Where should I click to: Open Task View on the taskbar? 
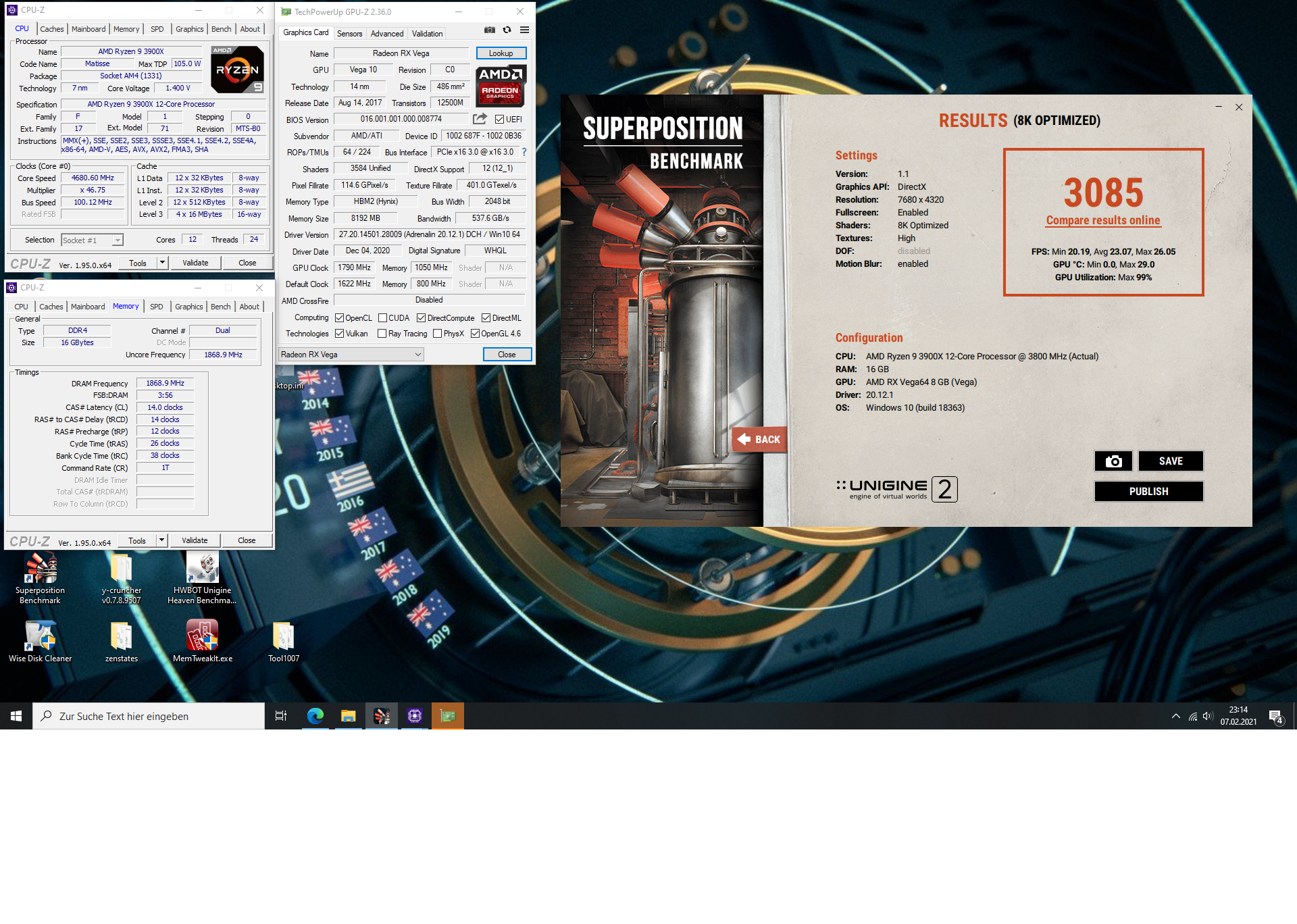point(281,716)
